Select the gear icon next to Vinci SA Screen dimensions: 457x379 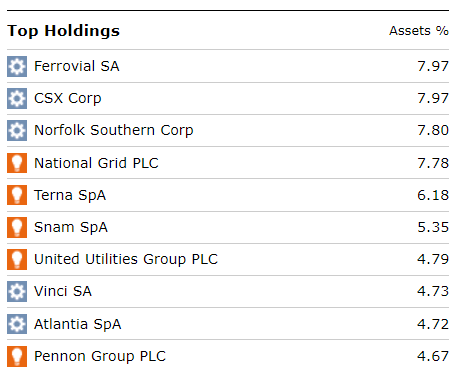[17, 291]
